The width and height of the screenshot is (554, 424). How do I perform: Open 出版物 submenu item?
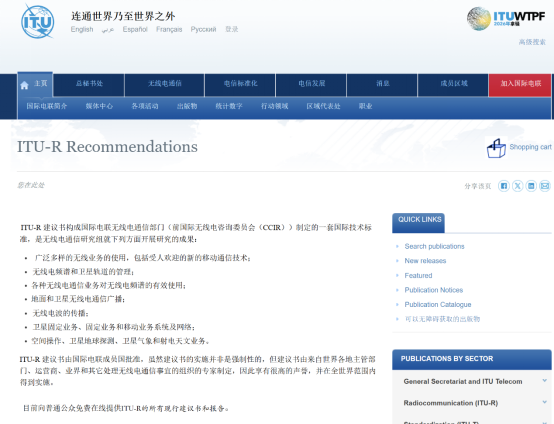pos(187,106)
